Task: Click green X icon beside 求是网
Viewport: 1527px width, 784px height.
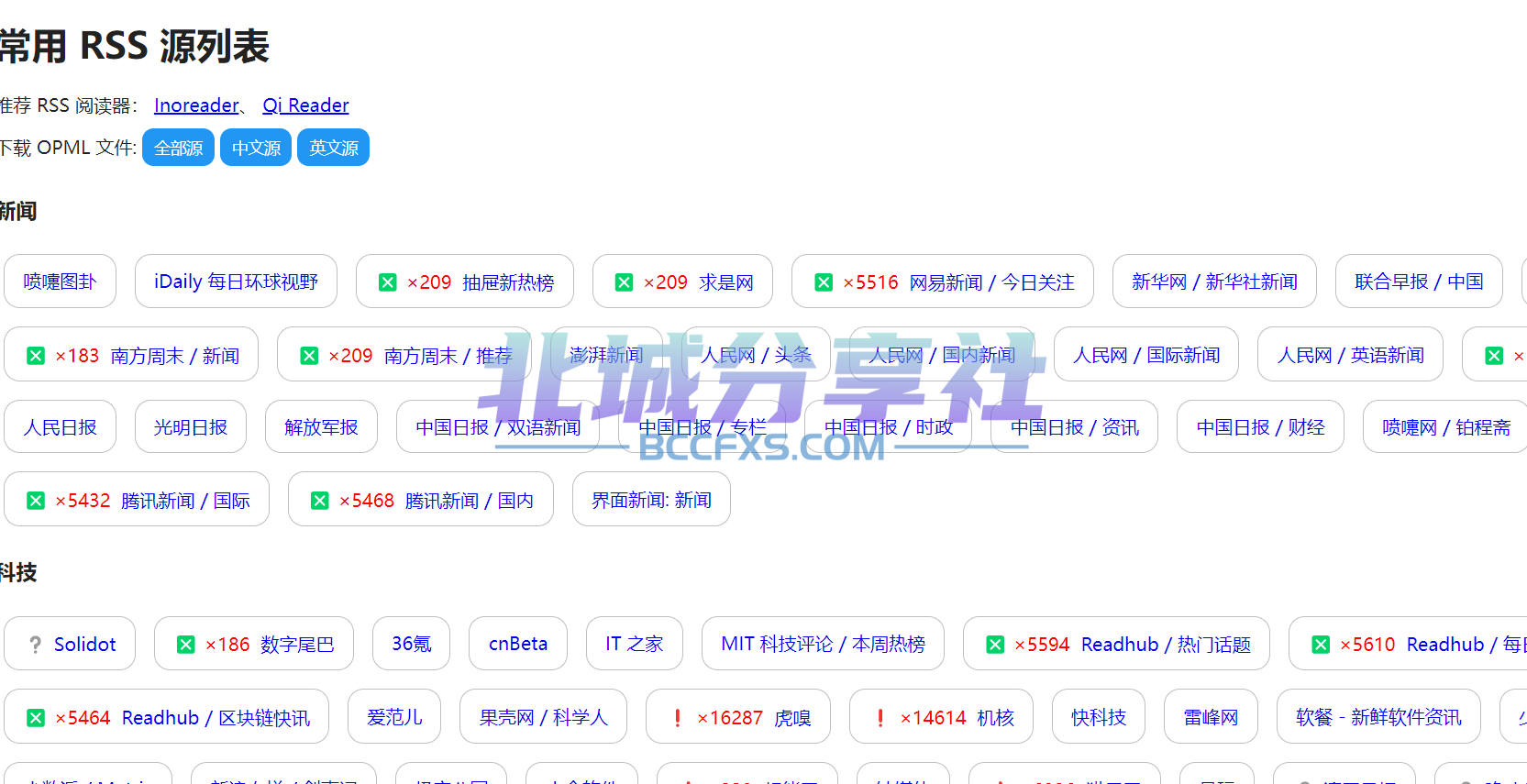Action: (x=625, y=282)
